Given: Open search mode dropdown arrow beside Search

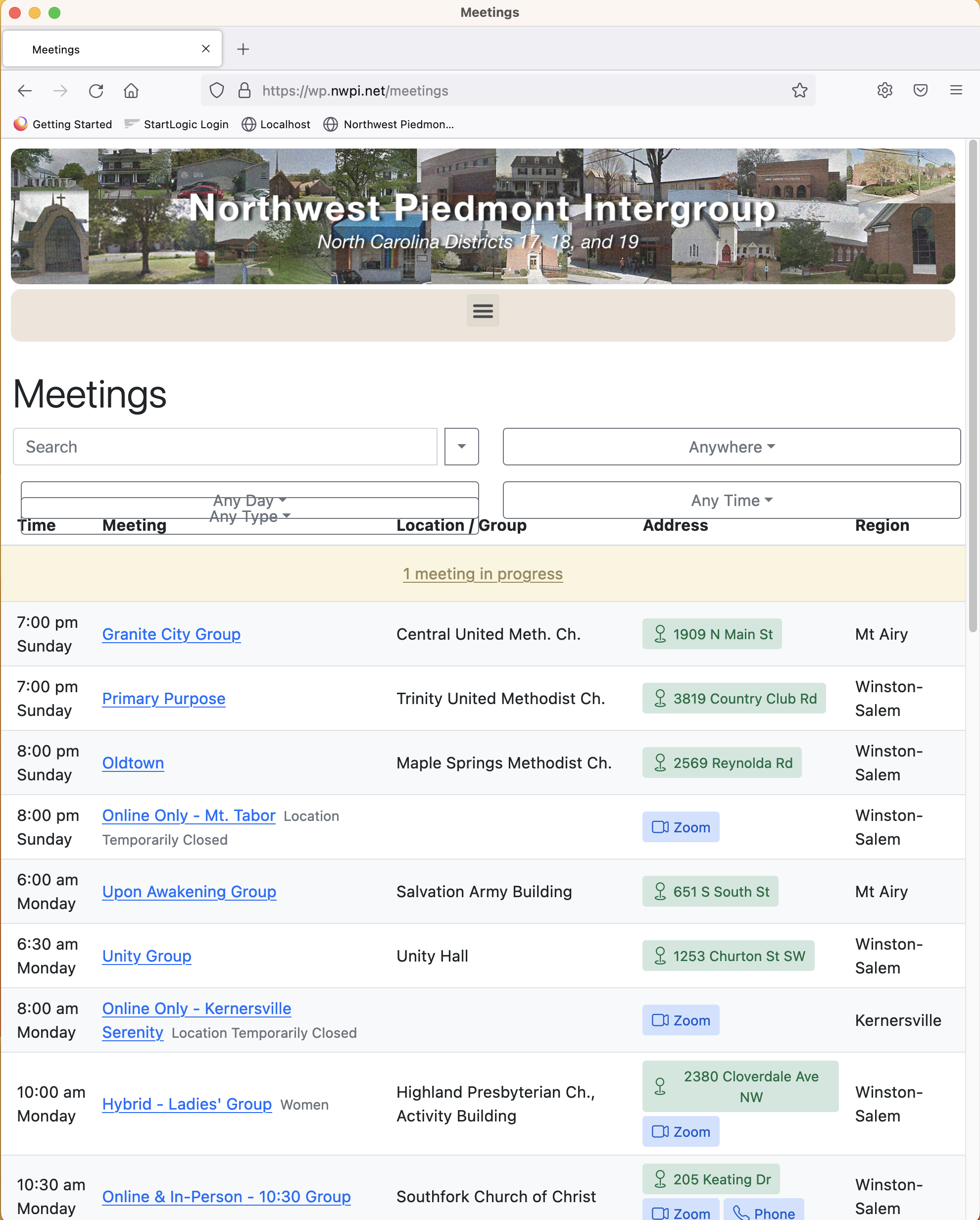Looking at the screenshot, I should (x=461, y=447).
